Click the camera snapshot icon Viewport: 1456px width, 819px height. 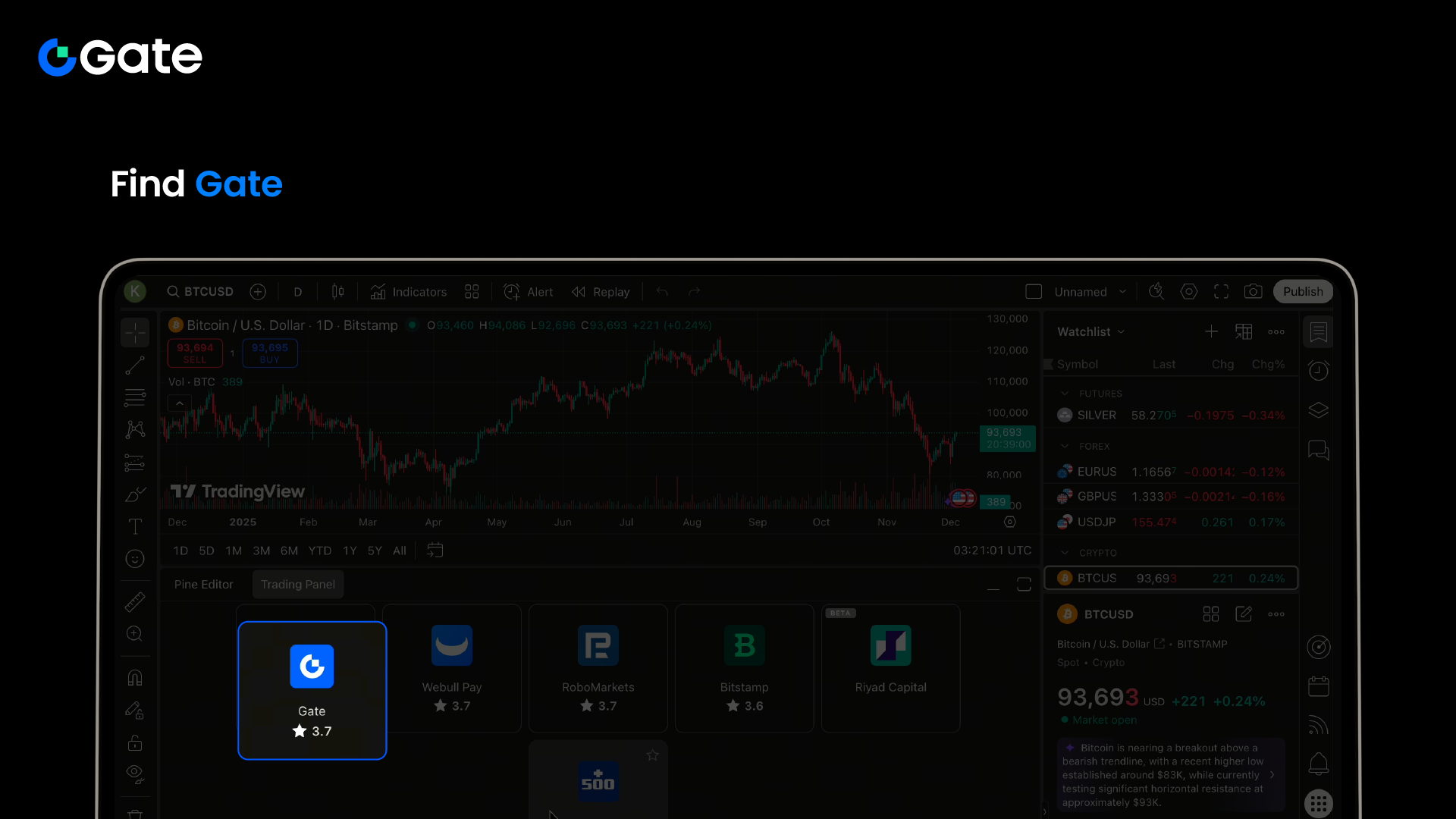coord(1253,292)
